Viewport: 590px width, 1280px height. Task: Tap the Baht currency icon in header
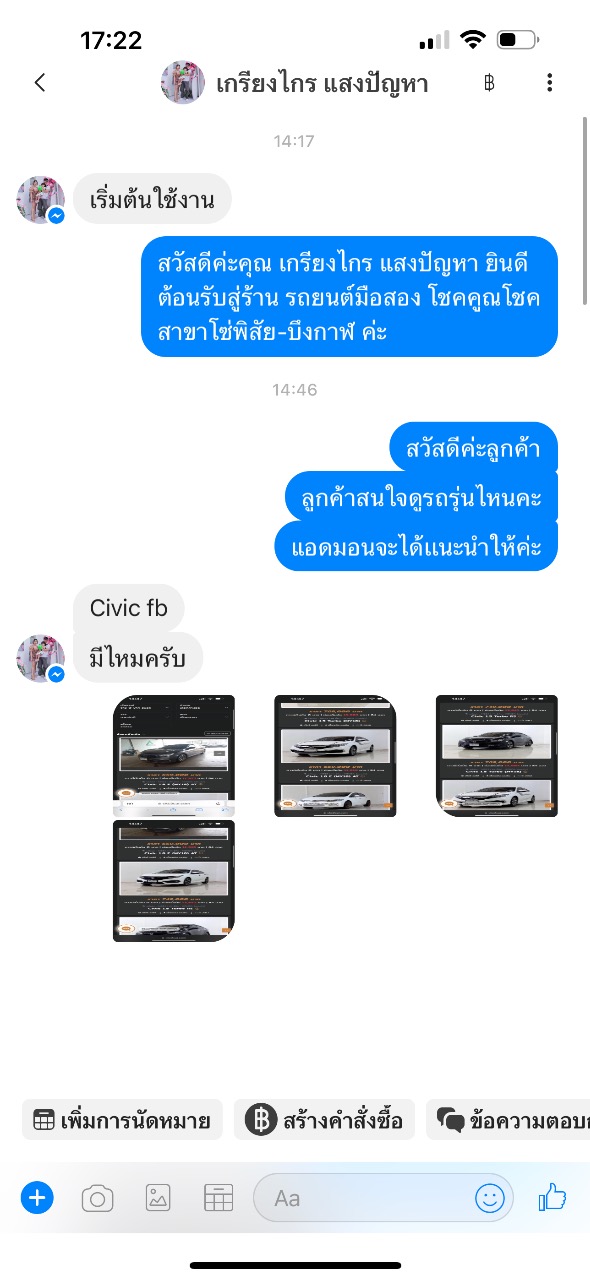(489, 83)
